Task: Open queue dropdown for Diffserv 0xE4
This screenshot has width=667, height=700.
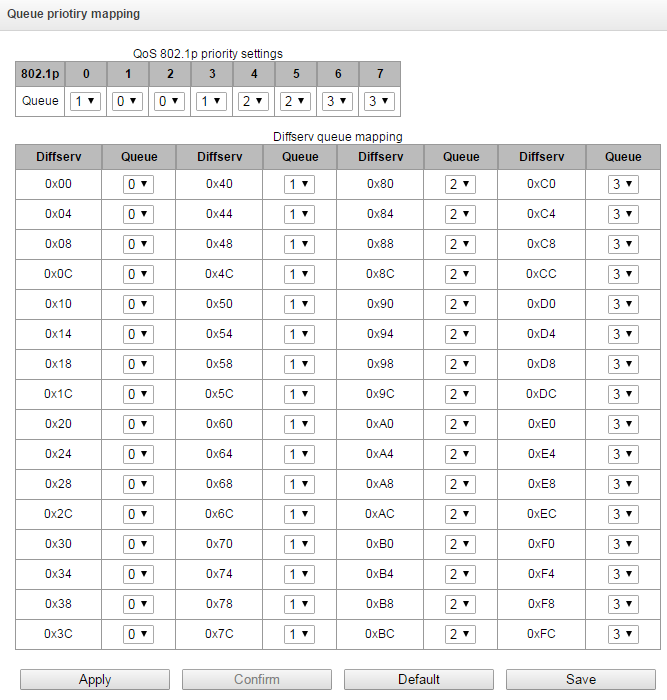Action: coord(622,455)
